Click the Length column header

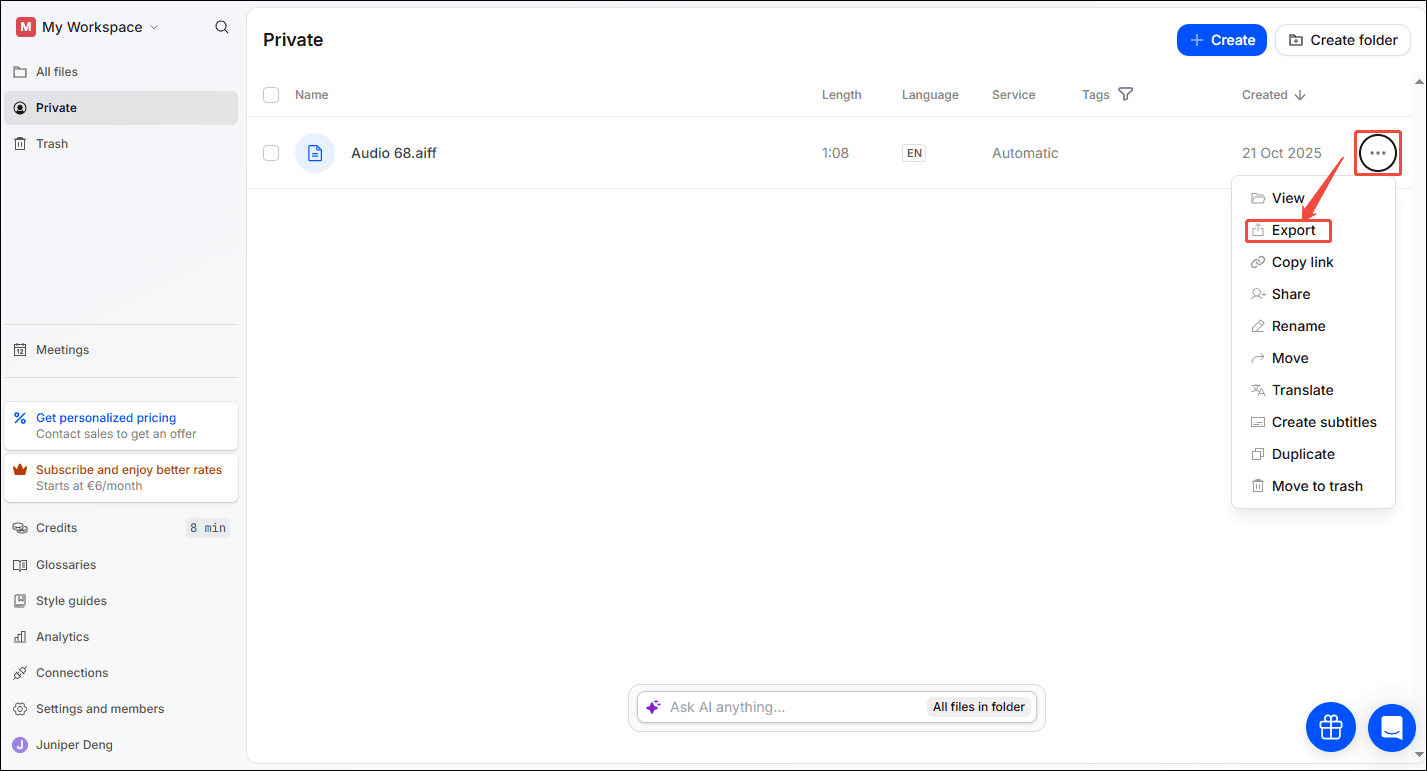842,95
